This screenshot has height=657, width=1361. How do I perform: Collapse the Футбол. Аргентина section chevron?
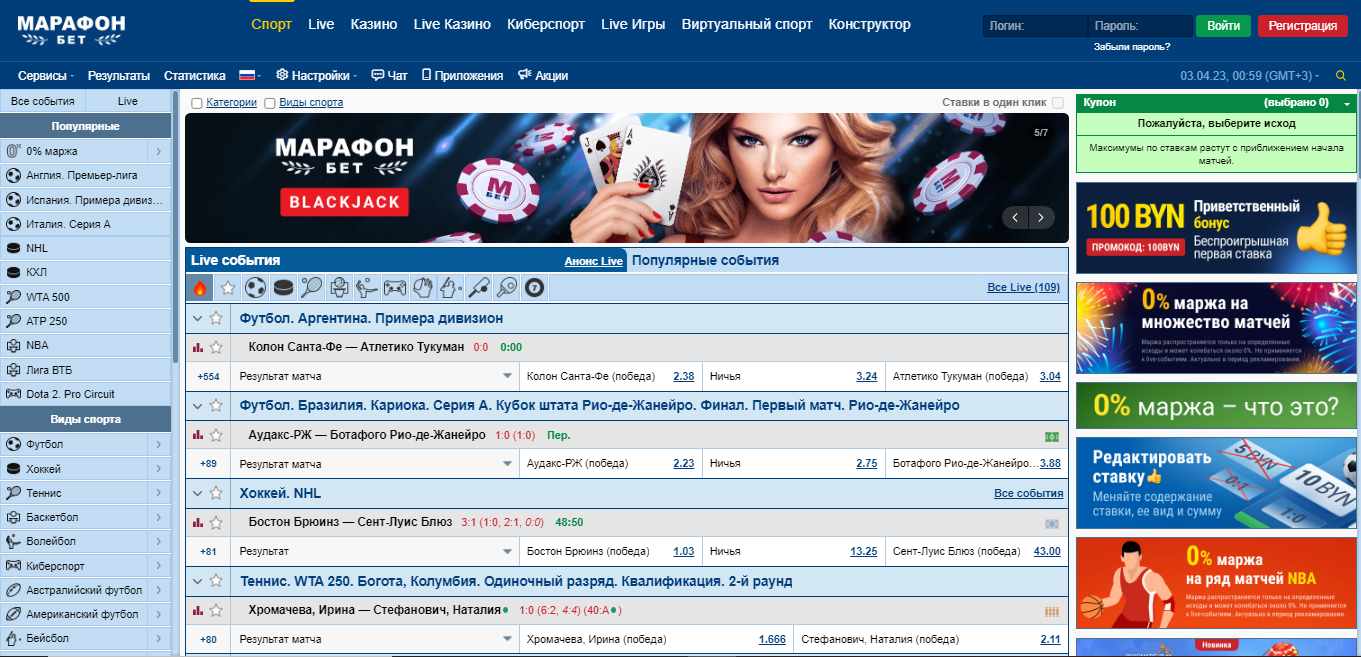[x=198, y=318]
